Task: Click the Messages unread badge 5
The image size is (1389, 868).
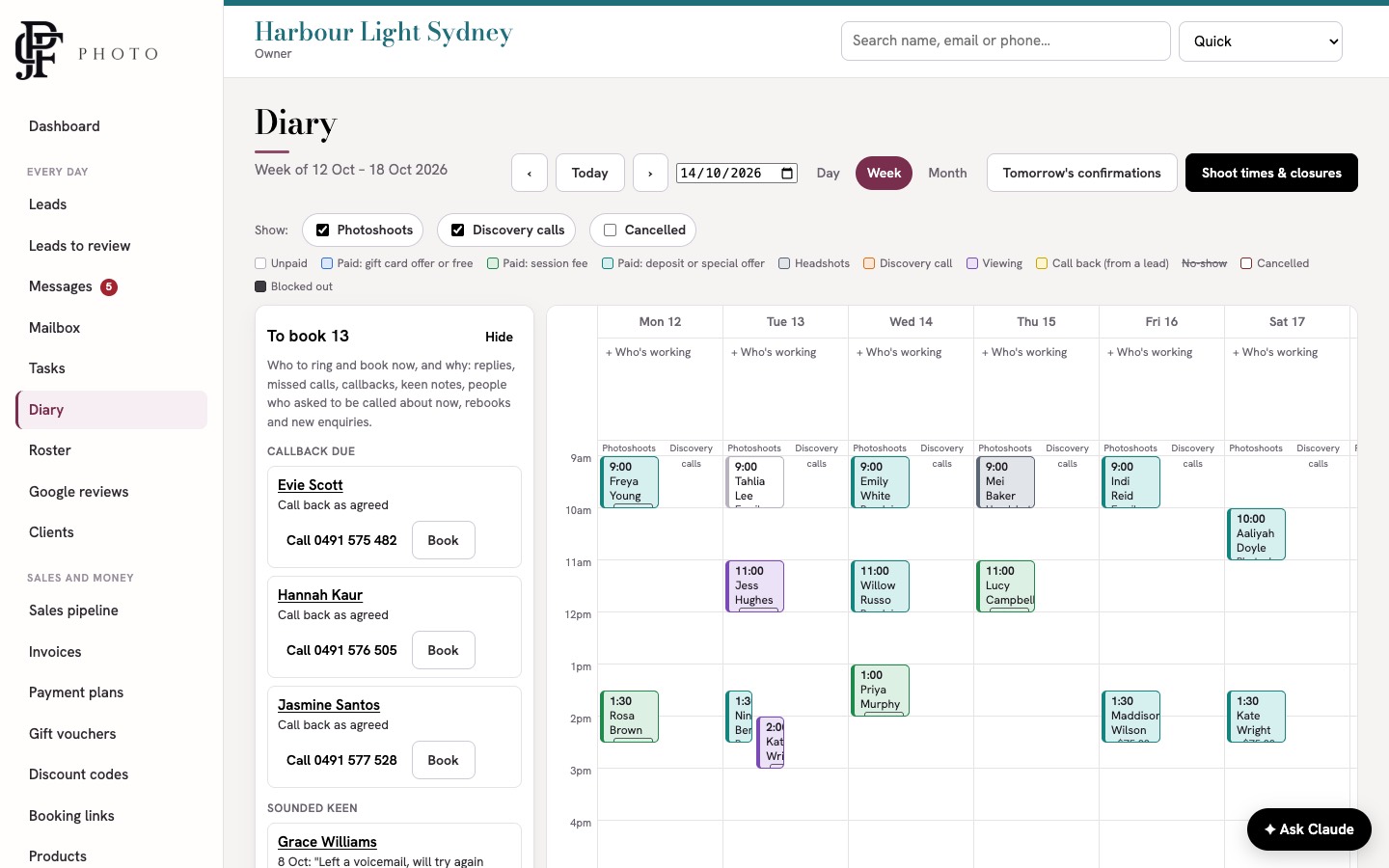Action: (109, 286)
